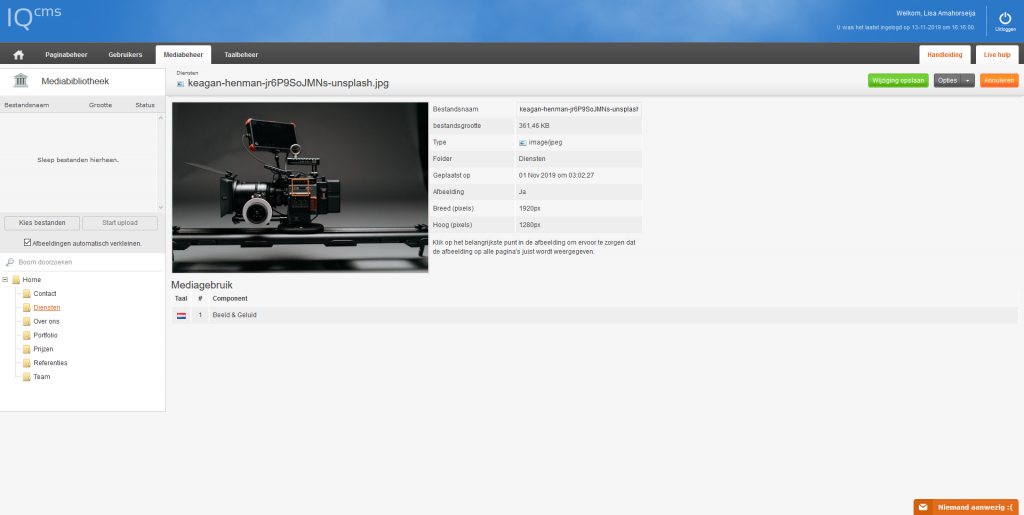Click the Uitloggen power icon
The height and width of the screenshot is (515, 1024).
point(1005,19)
